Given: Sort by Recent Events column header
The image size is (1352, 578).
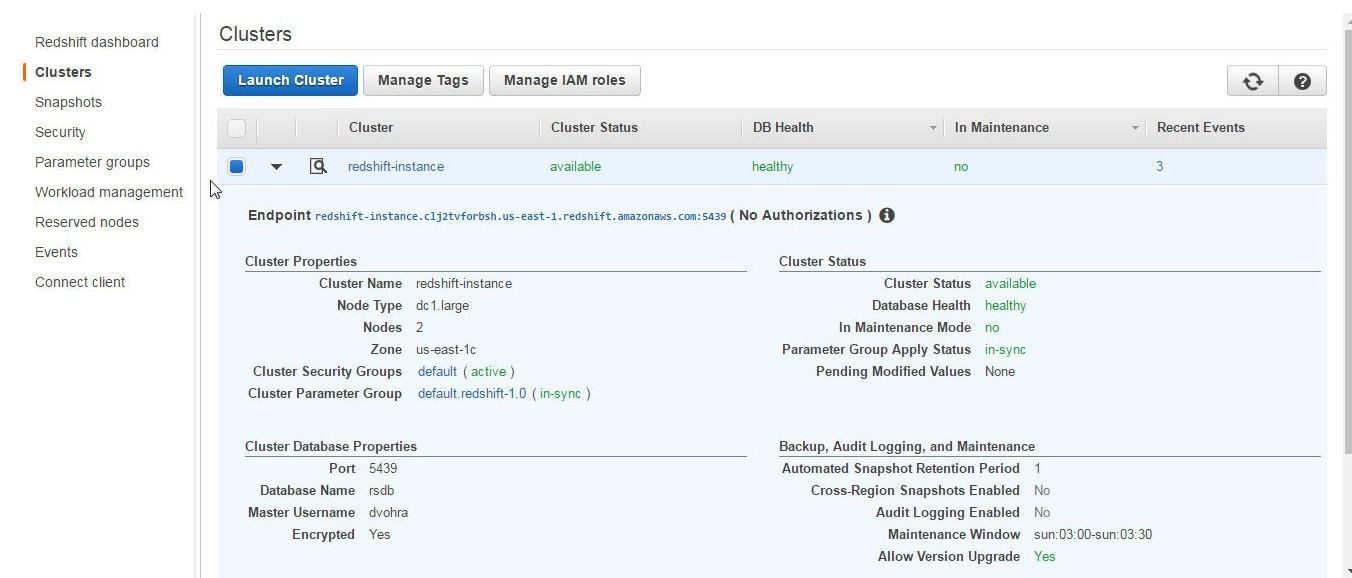Looking at the screenshot, I should pyautogui.click(x=1201, y=128).
